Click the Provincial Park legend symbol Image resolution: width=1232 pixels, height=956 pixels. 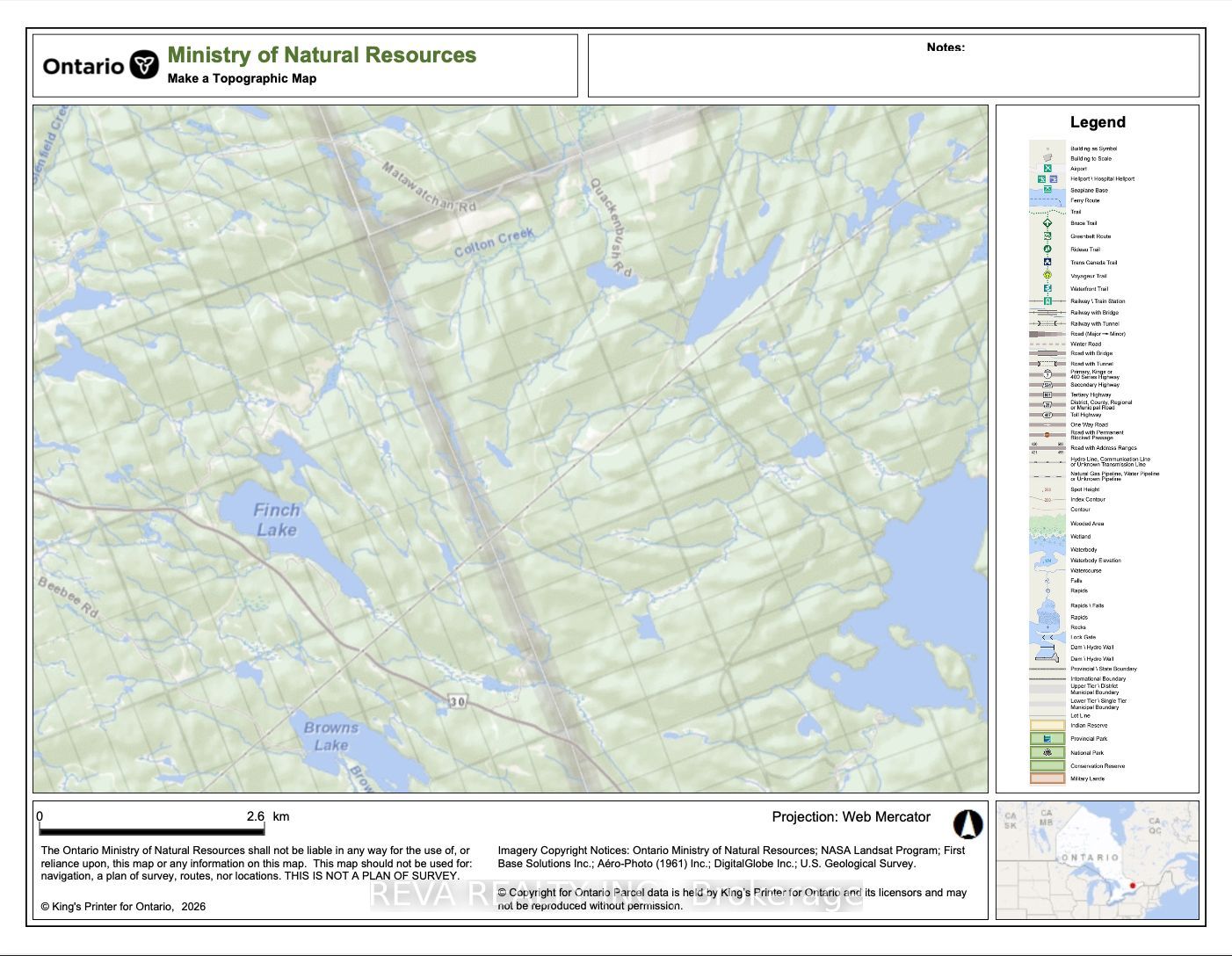[x=1047, y=739]
